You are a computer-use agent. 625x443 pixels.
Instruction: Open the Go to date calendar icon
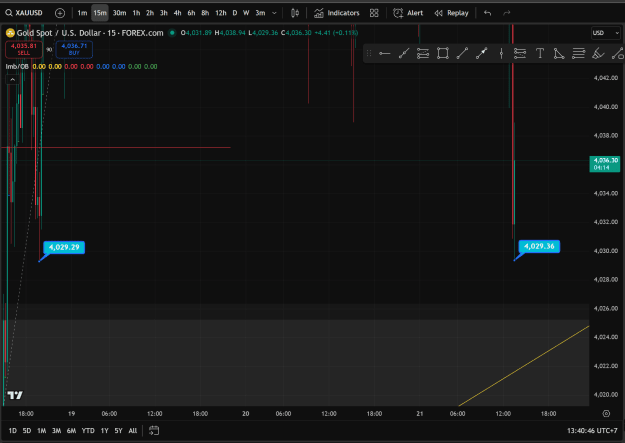pos(154,431)
